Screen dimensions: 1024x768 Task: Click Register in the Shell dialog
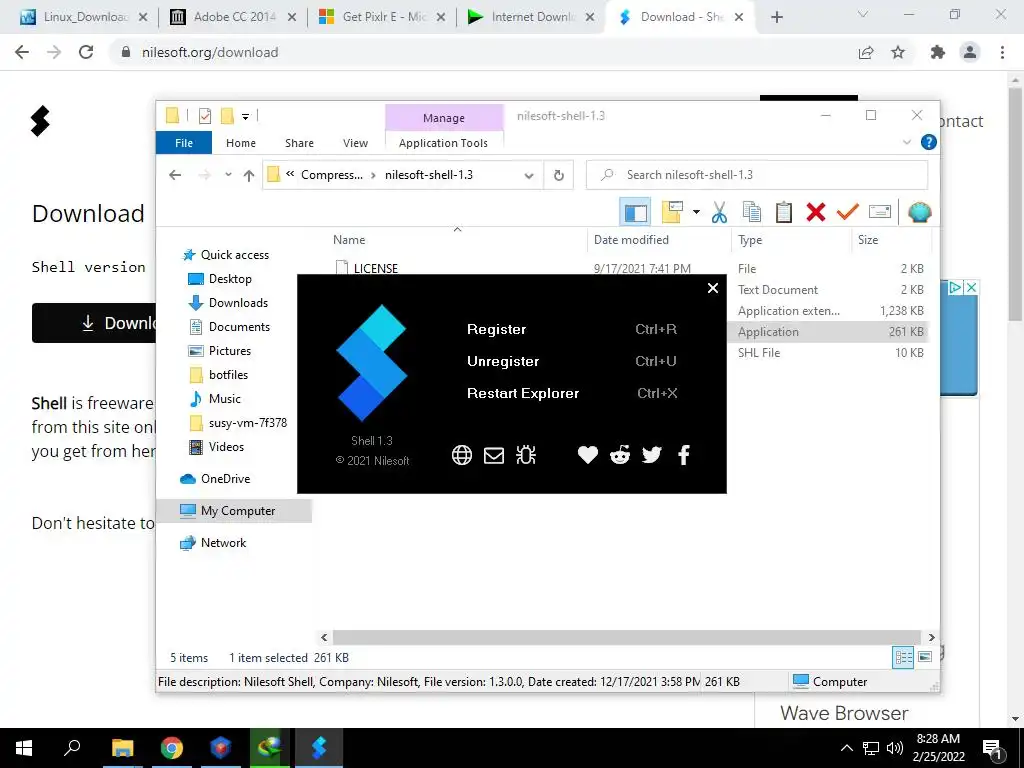[496, 329]
